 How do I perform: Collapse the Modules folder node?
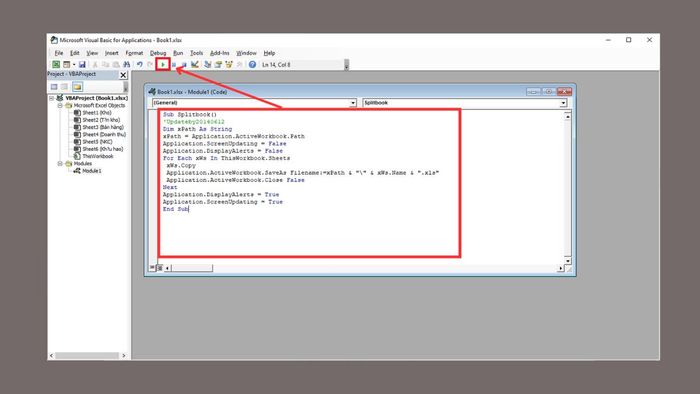click(60, 163)
